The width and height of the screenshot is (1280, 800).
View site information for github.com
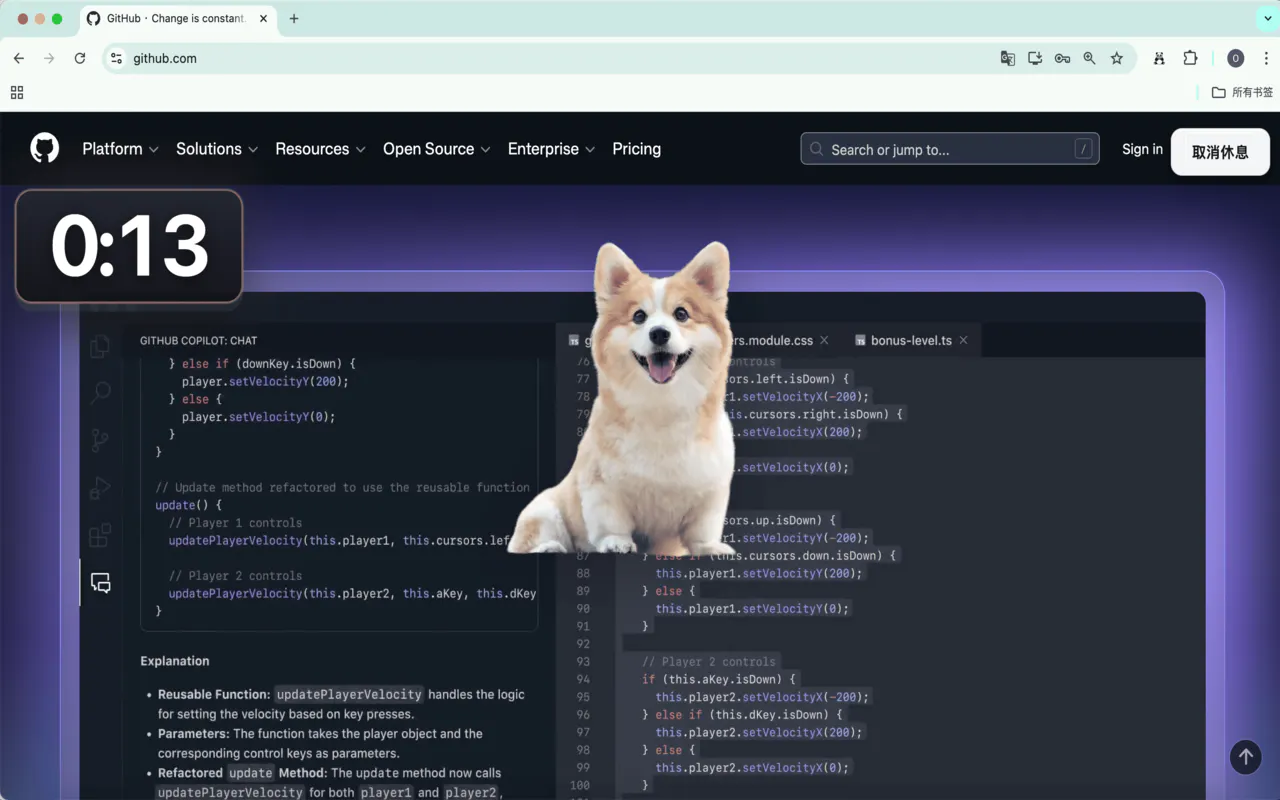coord(116,58)
